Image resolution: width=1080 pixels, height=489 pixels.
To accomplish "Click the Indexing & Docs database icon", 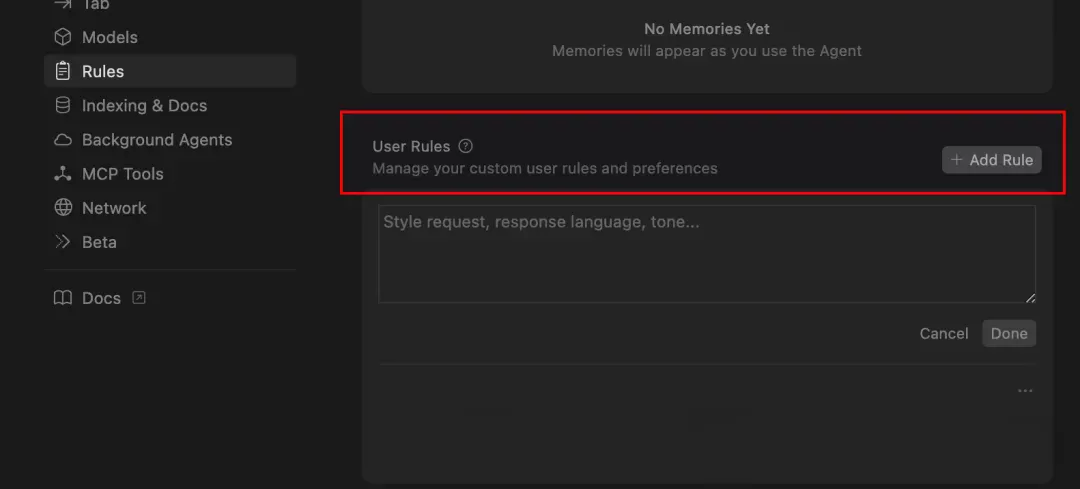I will pos(63,105).
